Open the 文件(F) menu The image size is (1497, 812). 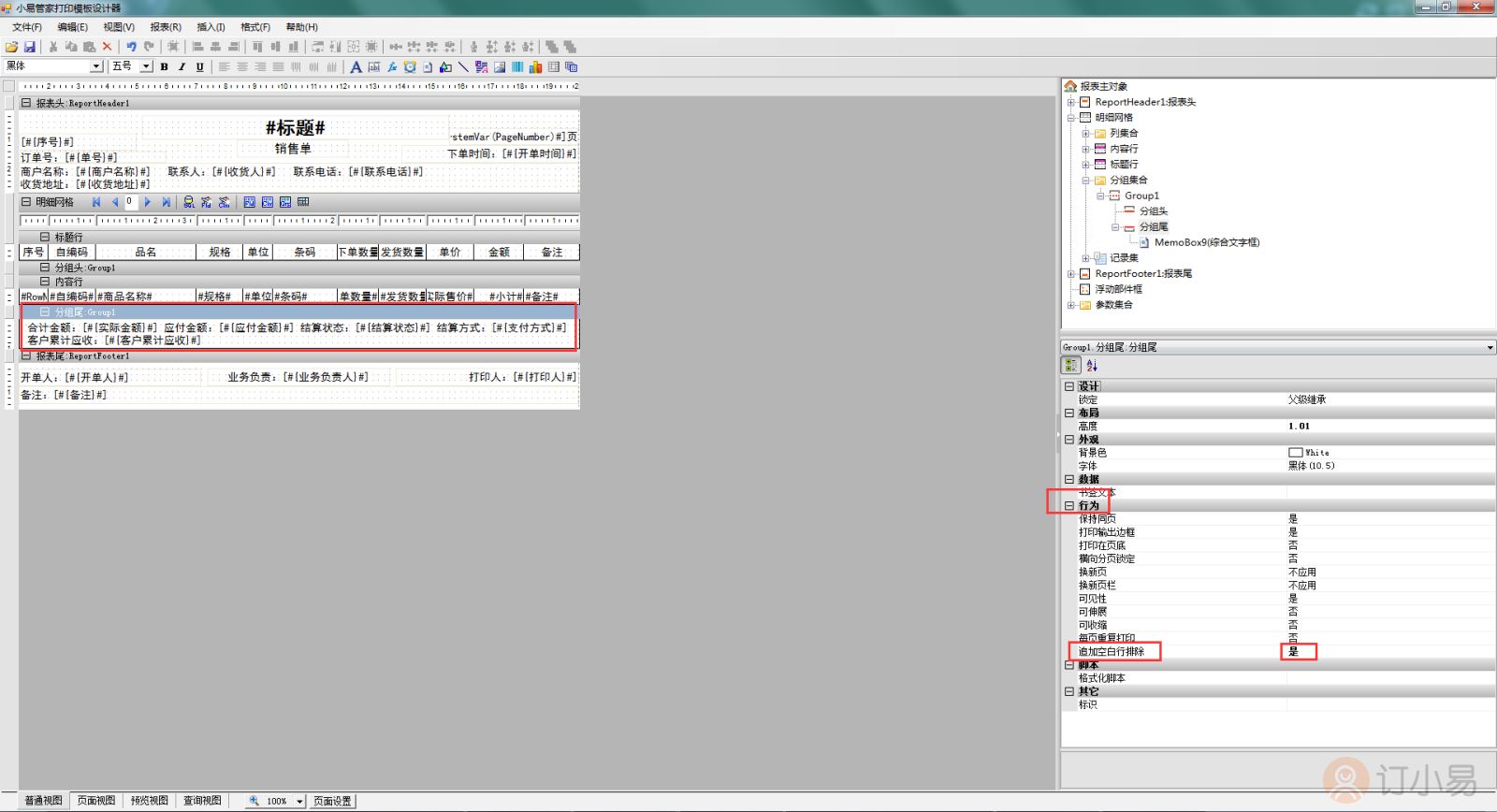27,27
